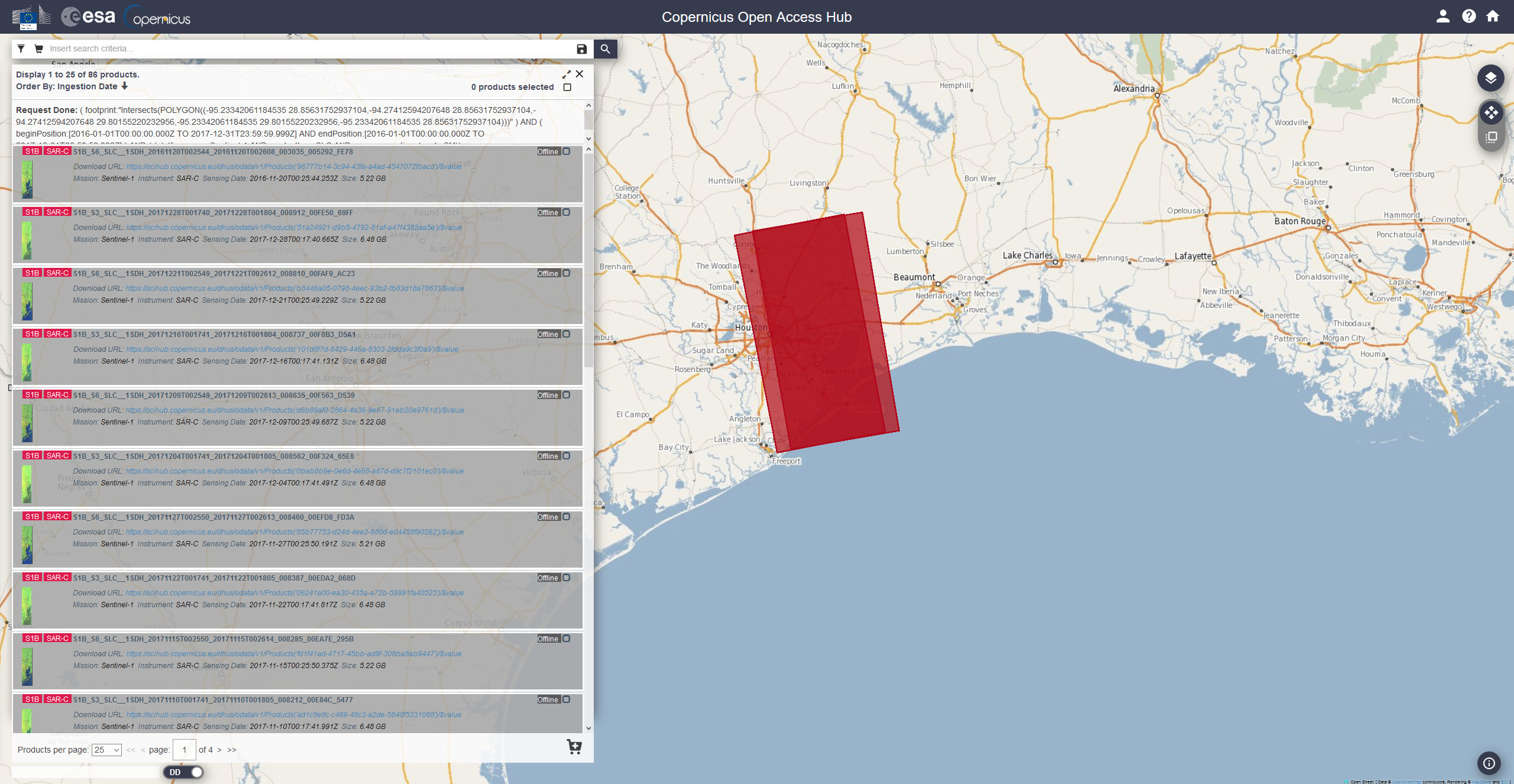1514x784 pixels.
Task: Toggle the DD coordinate format switch
Action: click(x=184, y=772)
